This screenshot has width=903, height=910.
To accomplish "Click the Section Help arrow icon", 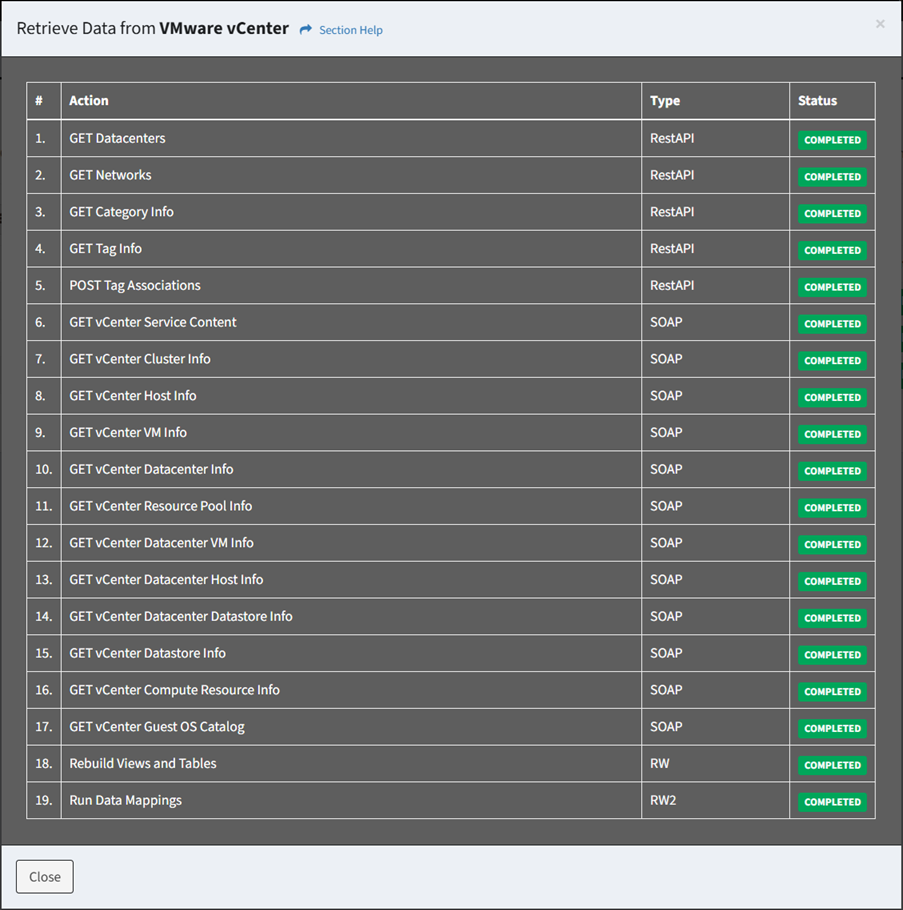I will pos(306,30).
